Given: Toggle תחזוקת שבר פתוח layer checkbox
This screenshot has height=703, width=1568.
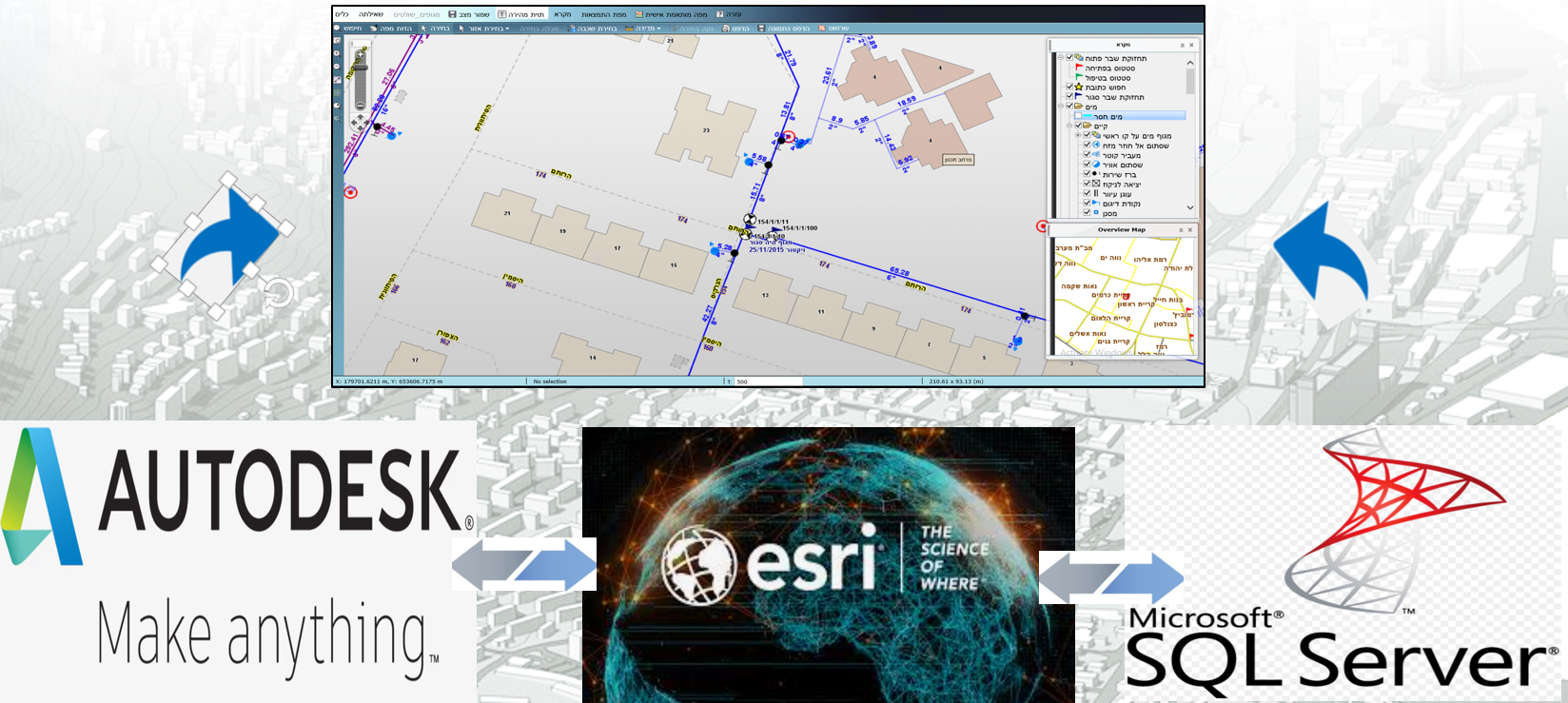Looking at the screenshot, I should point(1069,57).
